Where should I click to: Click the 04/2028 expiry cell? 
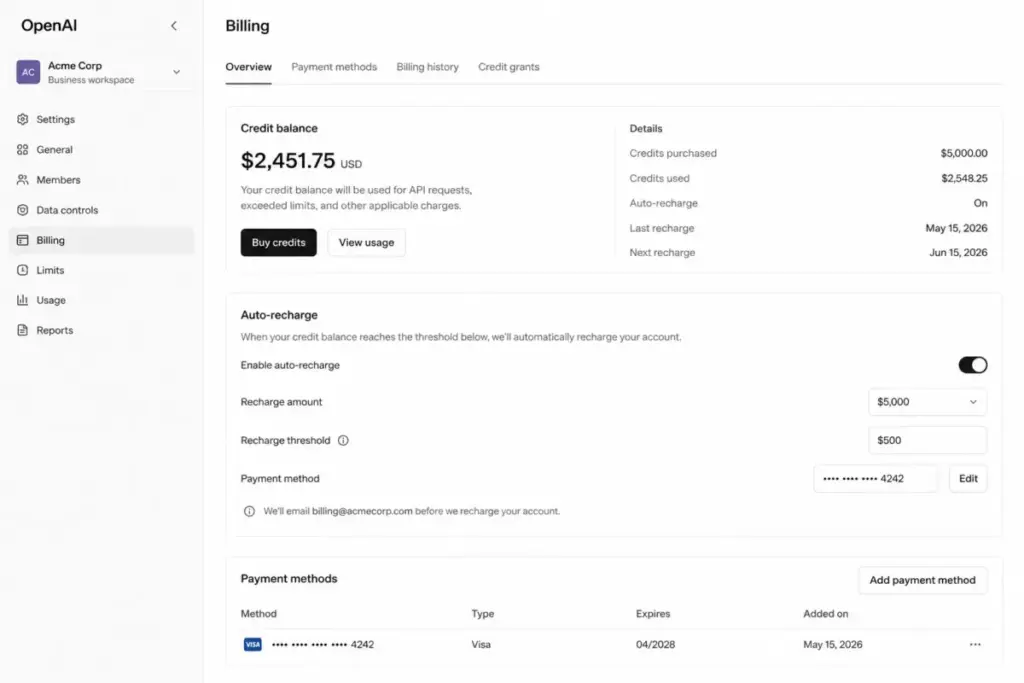[655, 644]
